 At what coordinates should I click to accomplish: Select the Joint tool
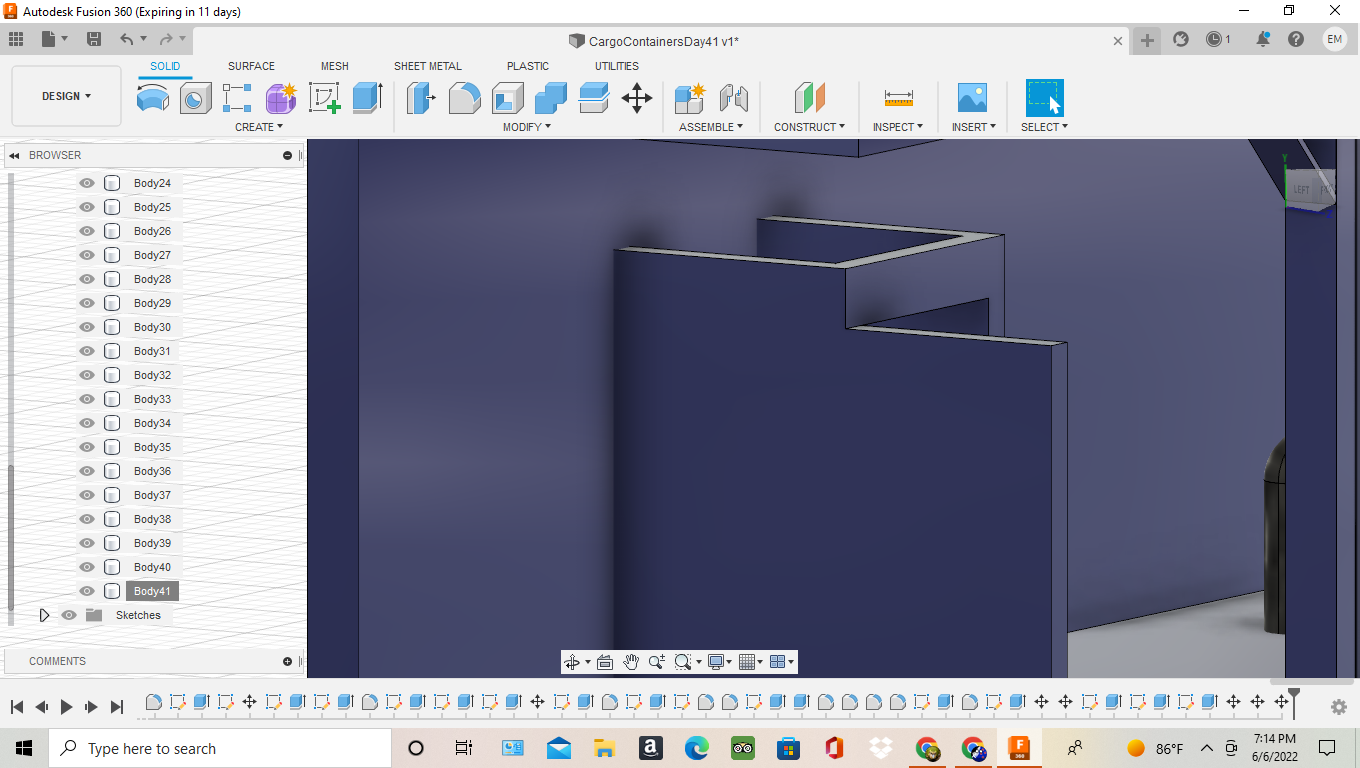point(734,98)
